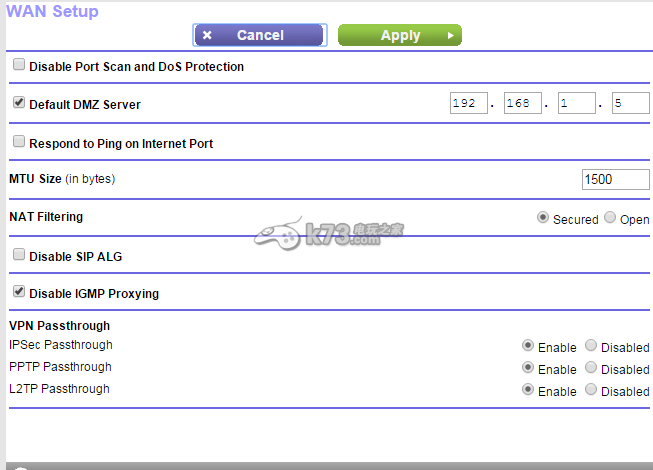The height and width of the screenshot is (470, 653).
Task: Set IPSec Passthrough to Disabled
Action: (x=591, y=346)
